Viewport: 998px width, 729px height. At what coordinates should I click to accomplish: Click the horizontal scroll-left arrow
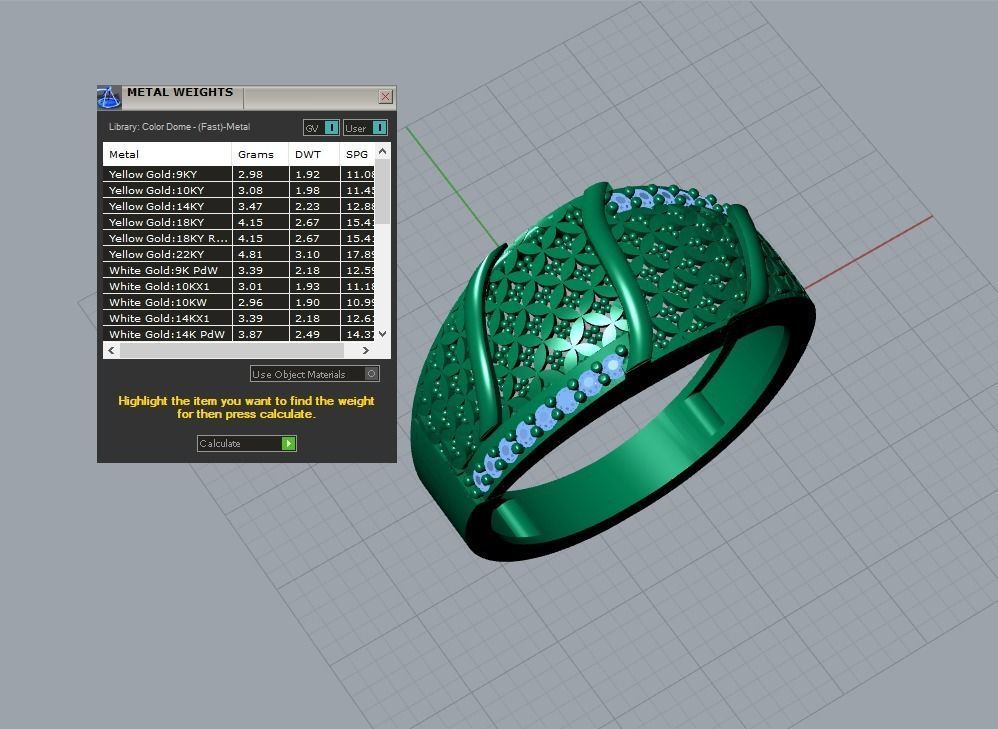click(x=111, y=350)
